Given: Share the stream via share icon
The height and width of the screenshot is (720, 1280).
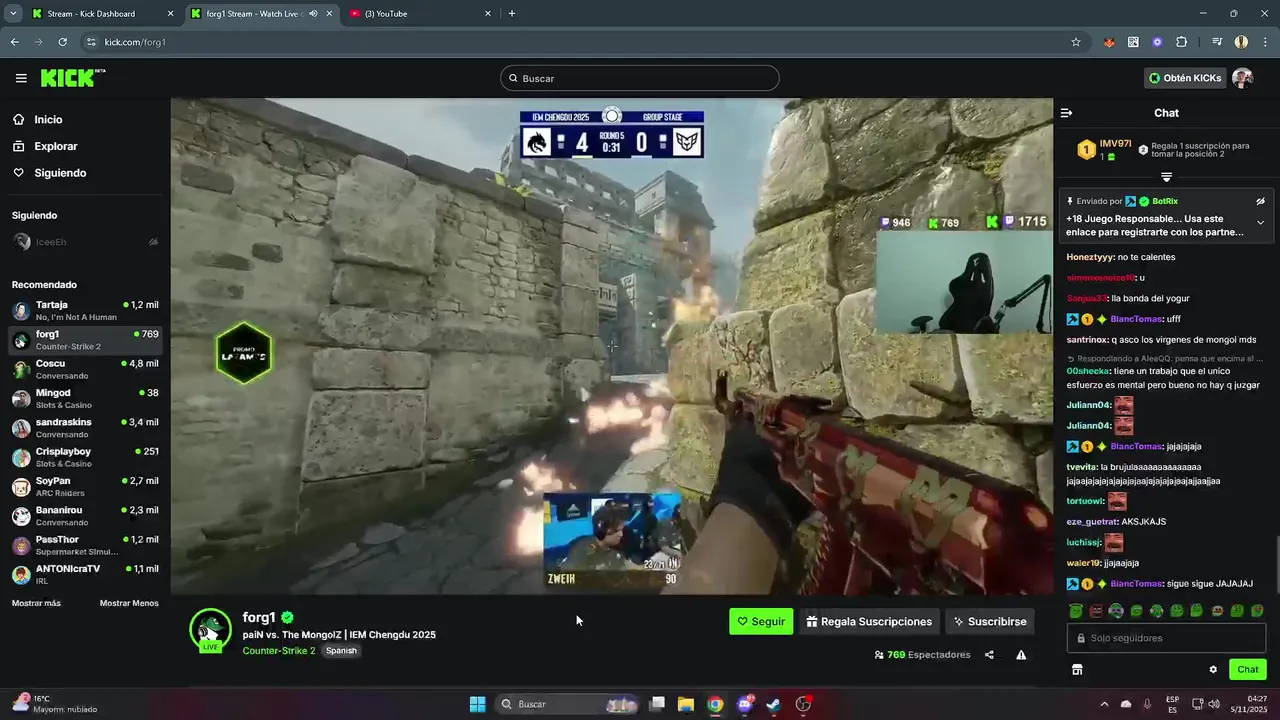Looking at the screenshot, I should 989,655.
